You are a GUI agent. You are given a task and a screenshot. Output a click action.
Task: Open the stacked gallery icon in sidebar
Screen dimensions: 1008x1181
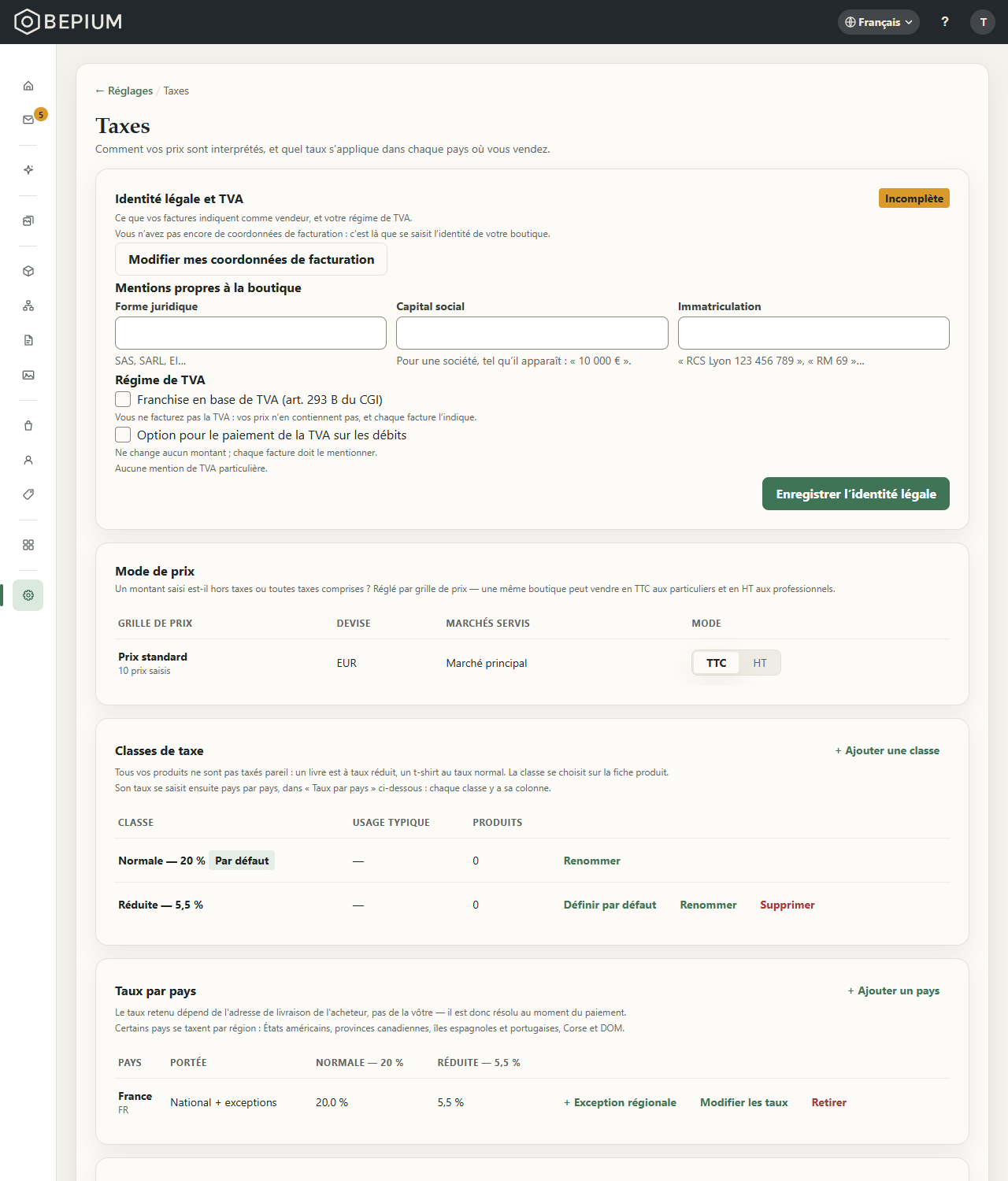coord(28,220)
